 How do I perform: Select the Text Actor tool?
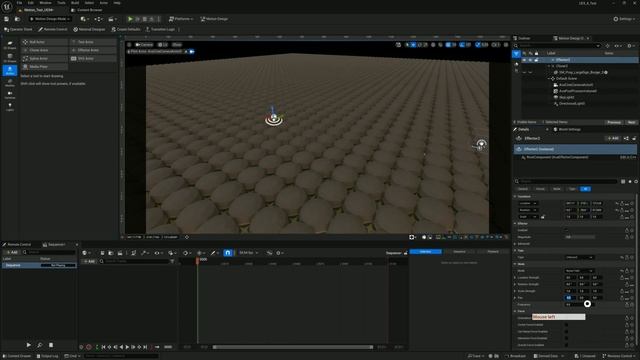point(93,42)
